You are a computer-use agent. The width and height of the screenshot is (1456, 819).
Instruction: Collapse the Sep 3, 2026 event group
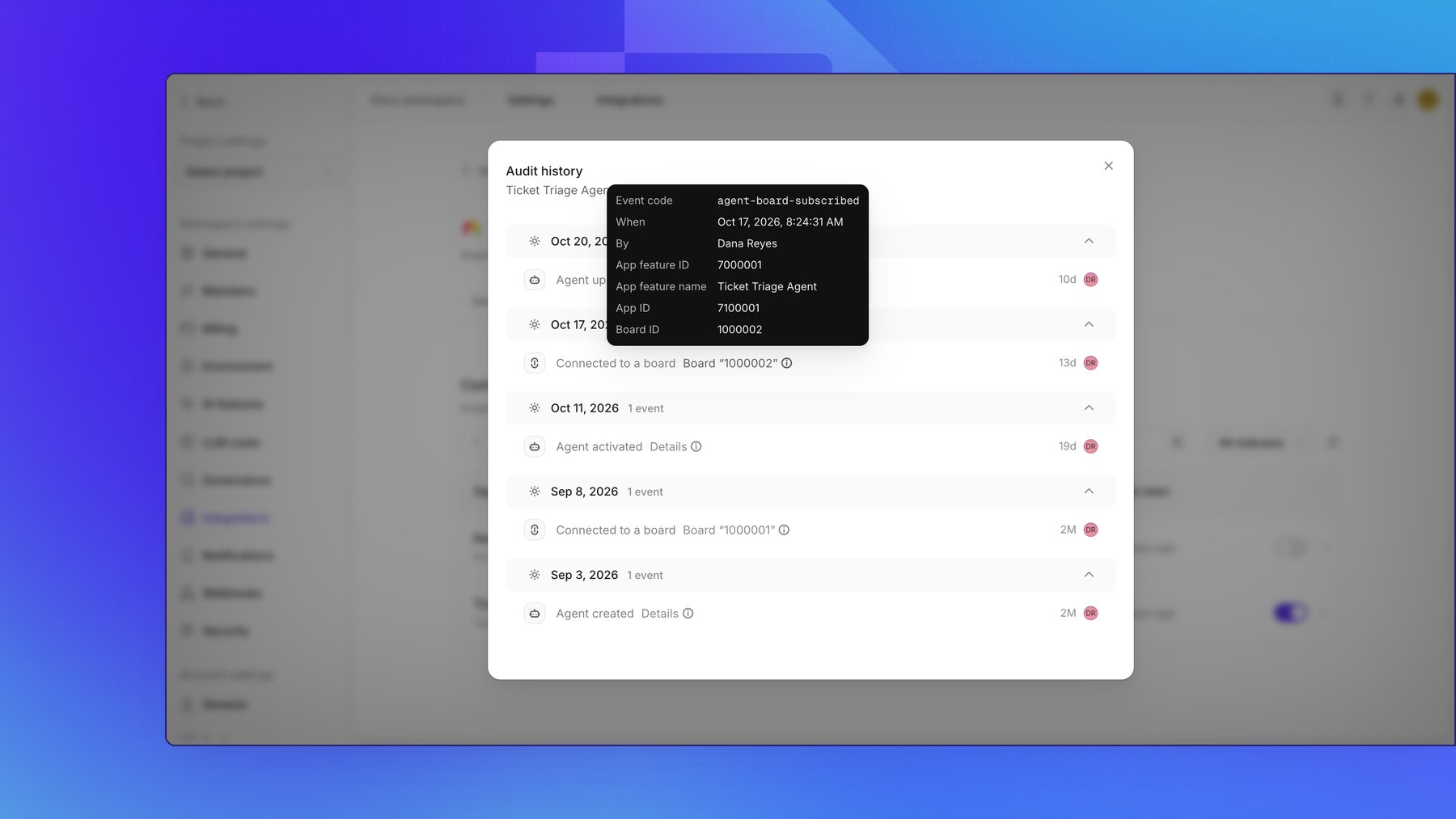tap(1089, 574)
